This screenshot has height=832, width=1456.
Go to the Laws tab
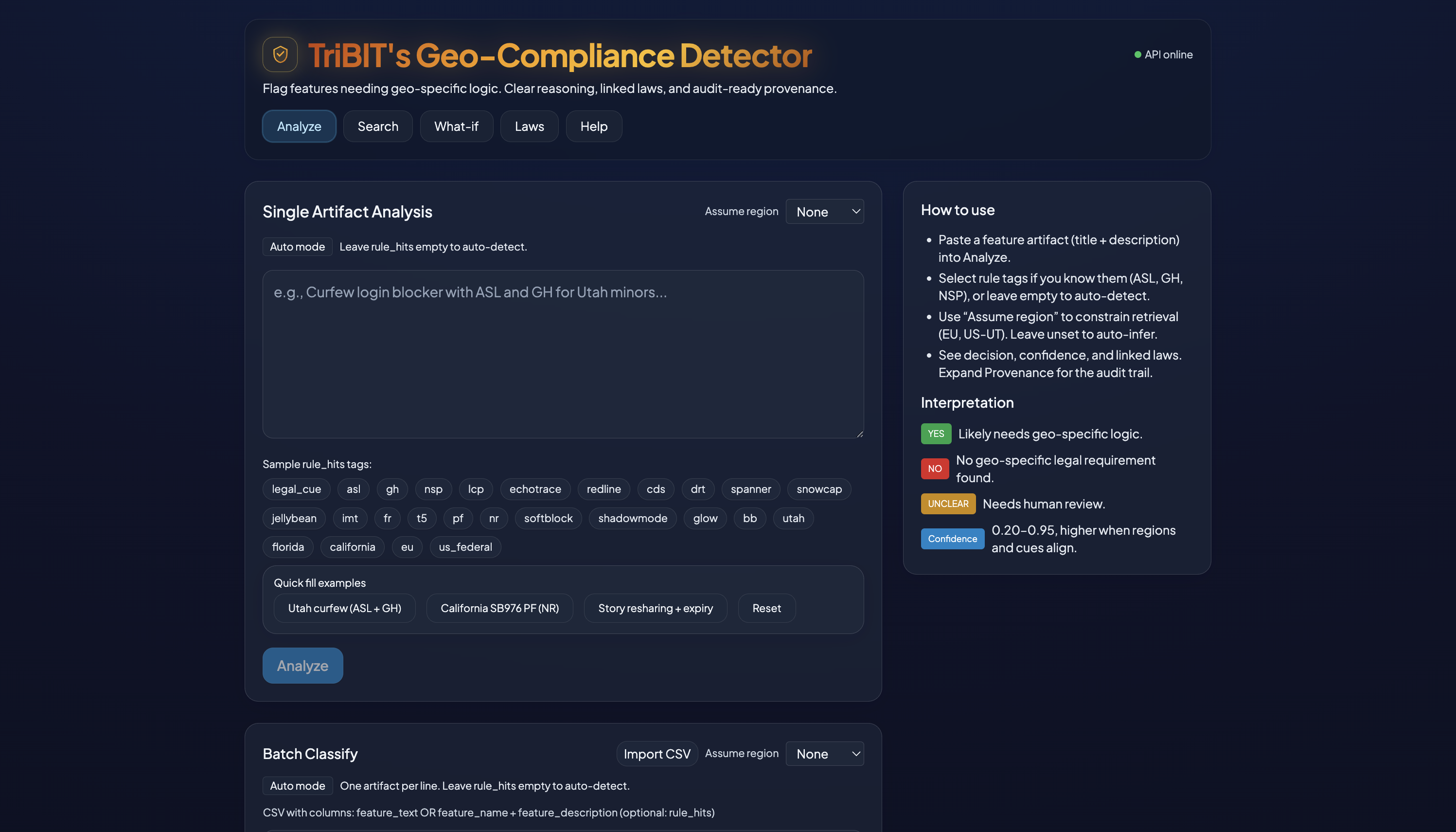[x=529, y=127]
